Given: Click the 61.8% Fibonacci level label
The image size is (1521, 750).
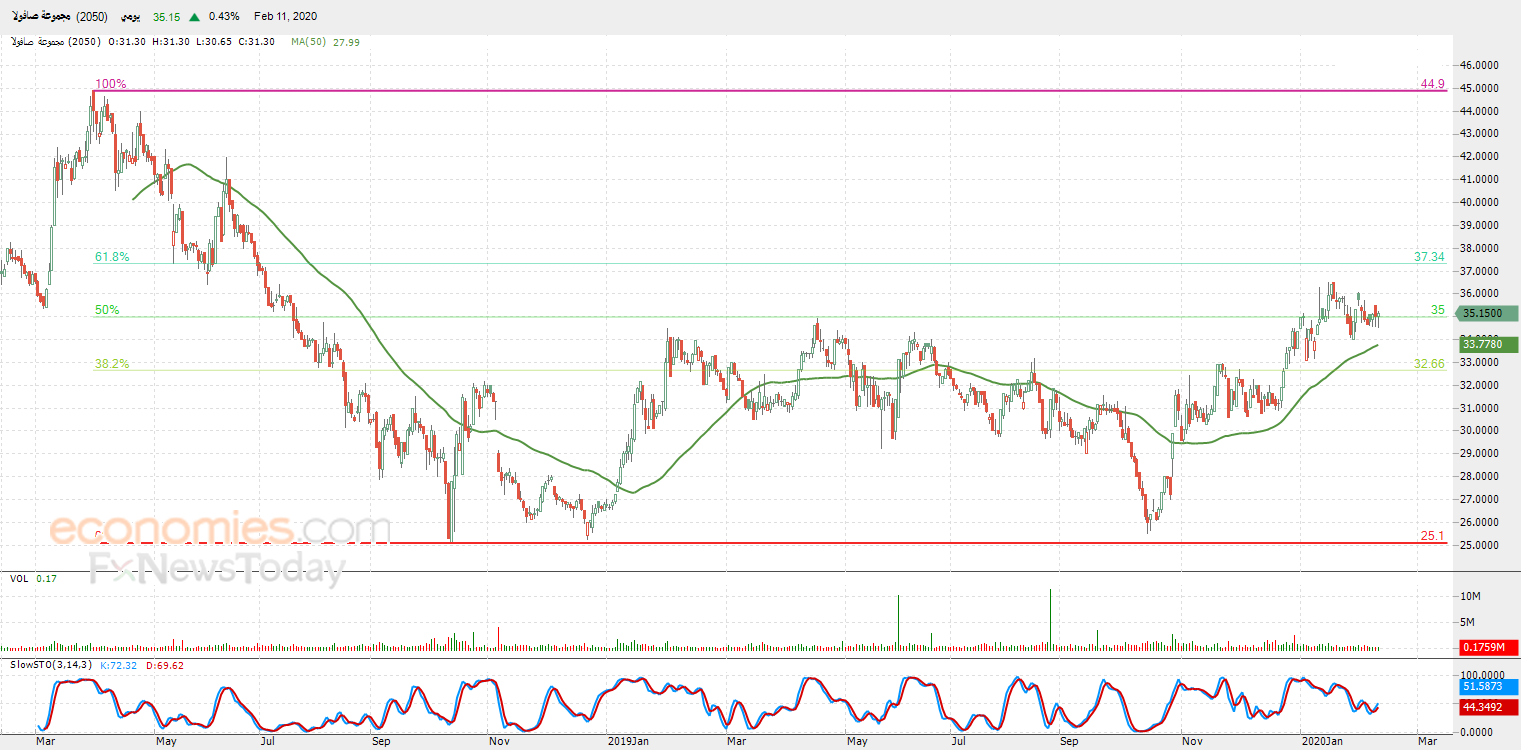Looking at the screenshot, I should click(112, 257).
